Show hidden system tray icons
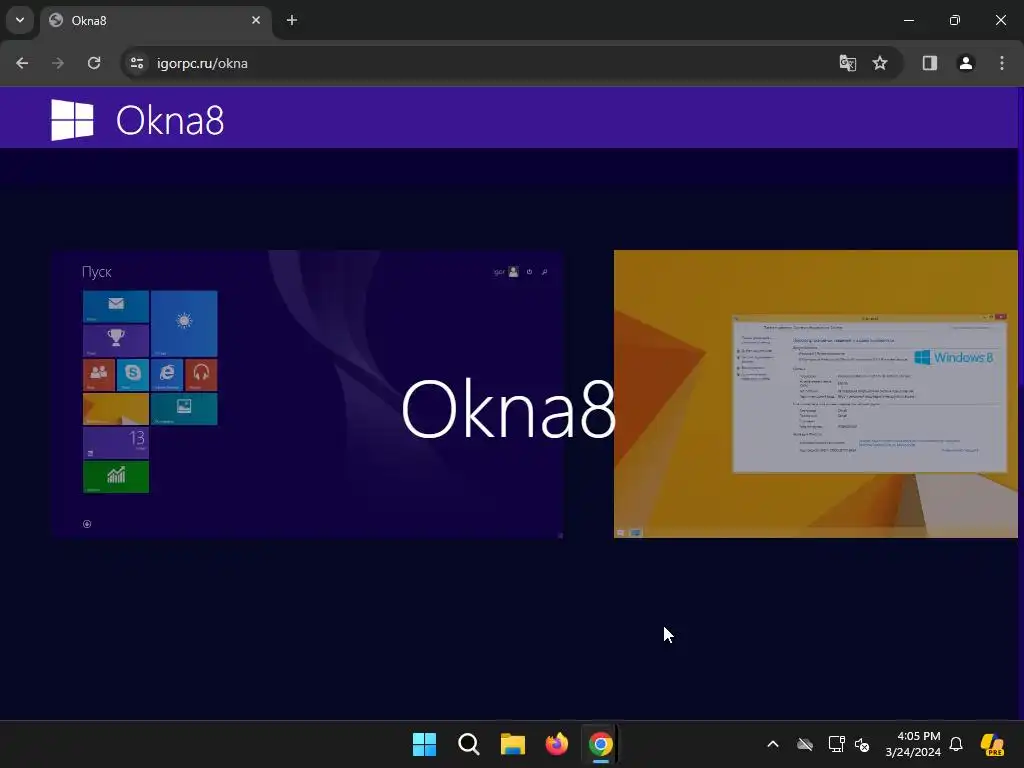The image size is (1024, 768). 773,744
